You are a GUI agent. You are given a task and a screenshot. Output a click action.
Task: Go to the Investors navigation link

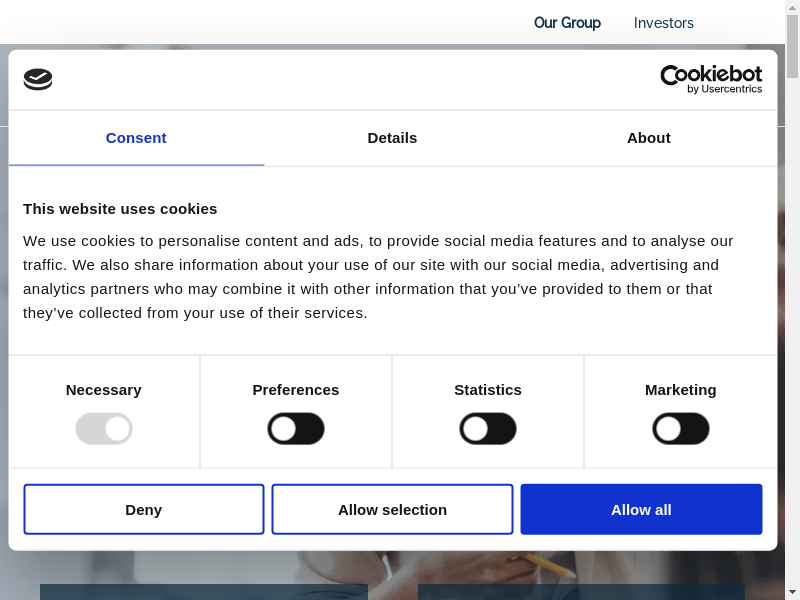tap(663, 23)
